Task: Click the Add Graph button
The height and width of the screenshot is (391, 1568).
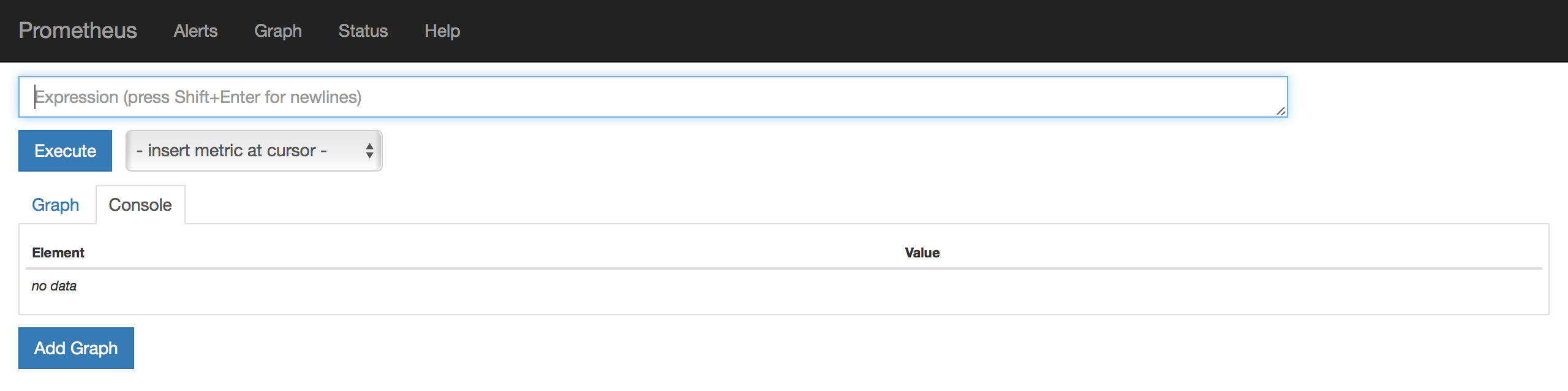Action: point(75,347)
